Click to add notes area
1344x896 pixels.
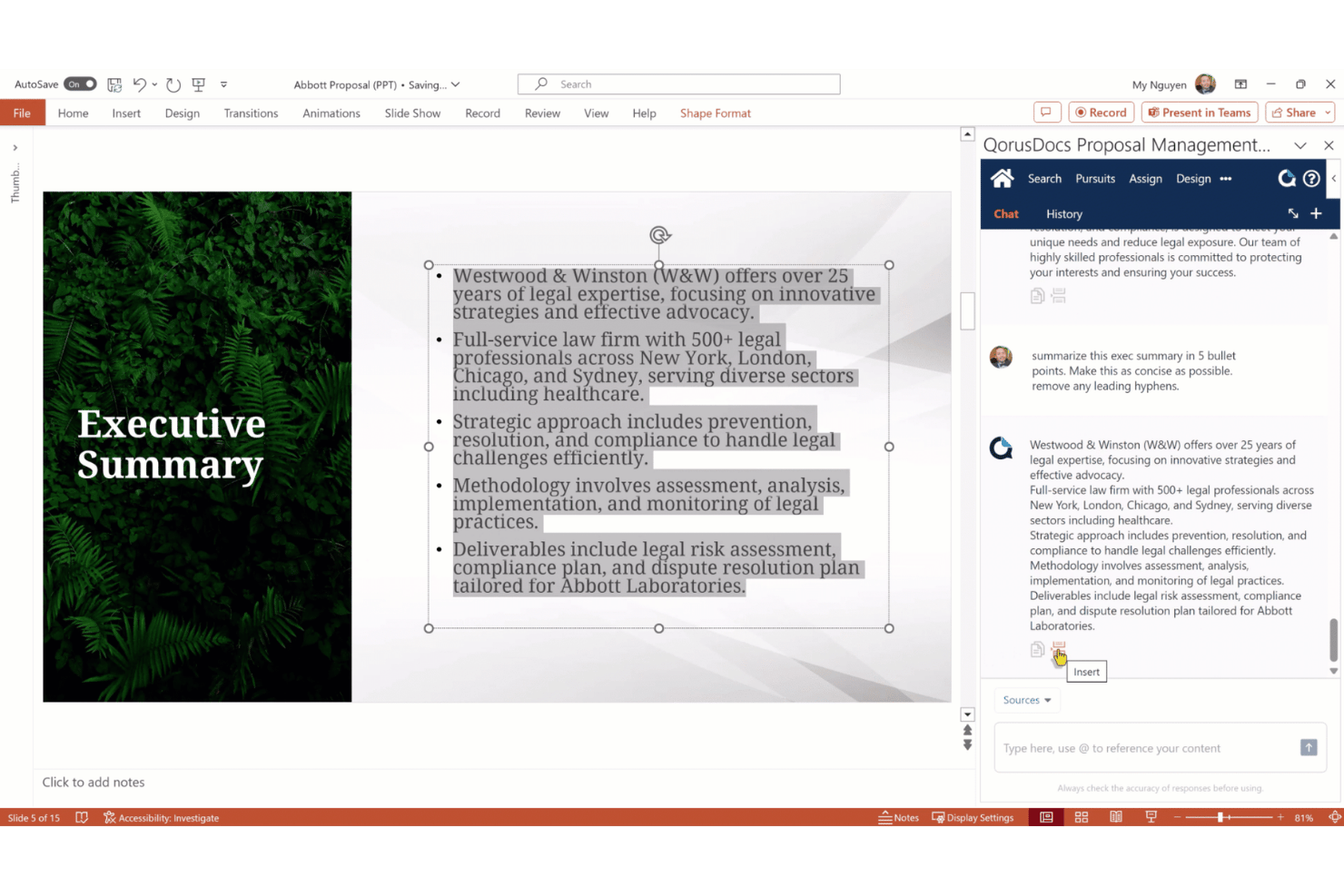tap(94, 783)
